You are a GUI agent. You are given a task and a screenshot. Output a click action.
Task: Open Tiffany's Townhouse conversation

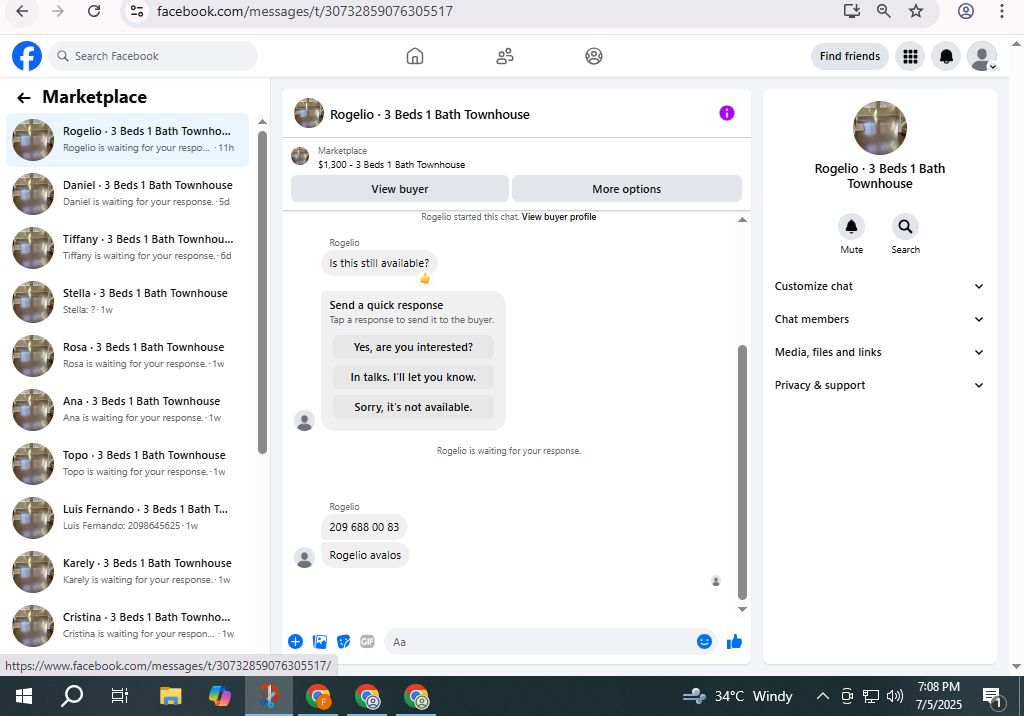(x=127, y=248)
